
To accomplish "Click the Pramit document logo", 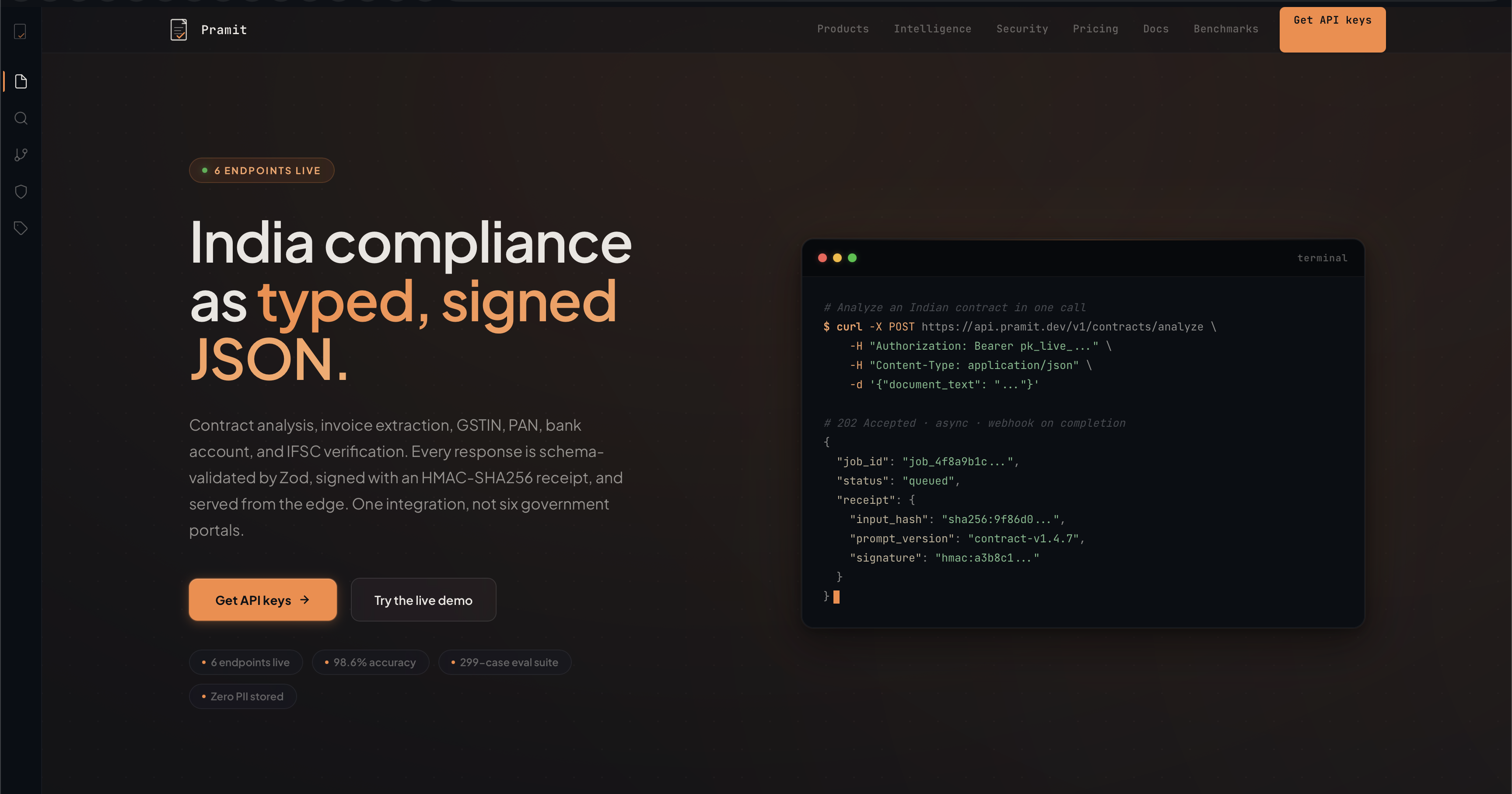I will click(x=178, y=29).
